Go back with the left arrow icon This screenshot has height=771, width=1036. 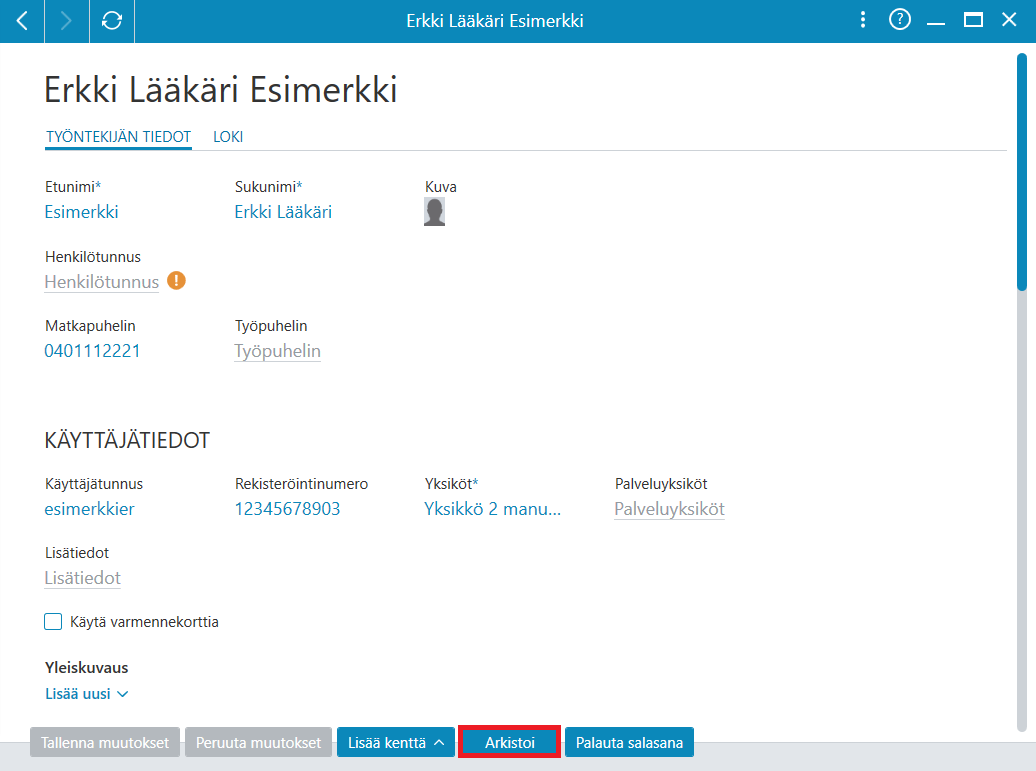tap(22, 21)
